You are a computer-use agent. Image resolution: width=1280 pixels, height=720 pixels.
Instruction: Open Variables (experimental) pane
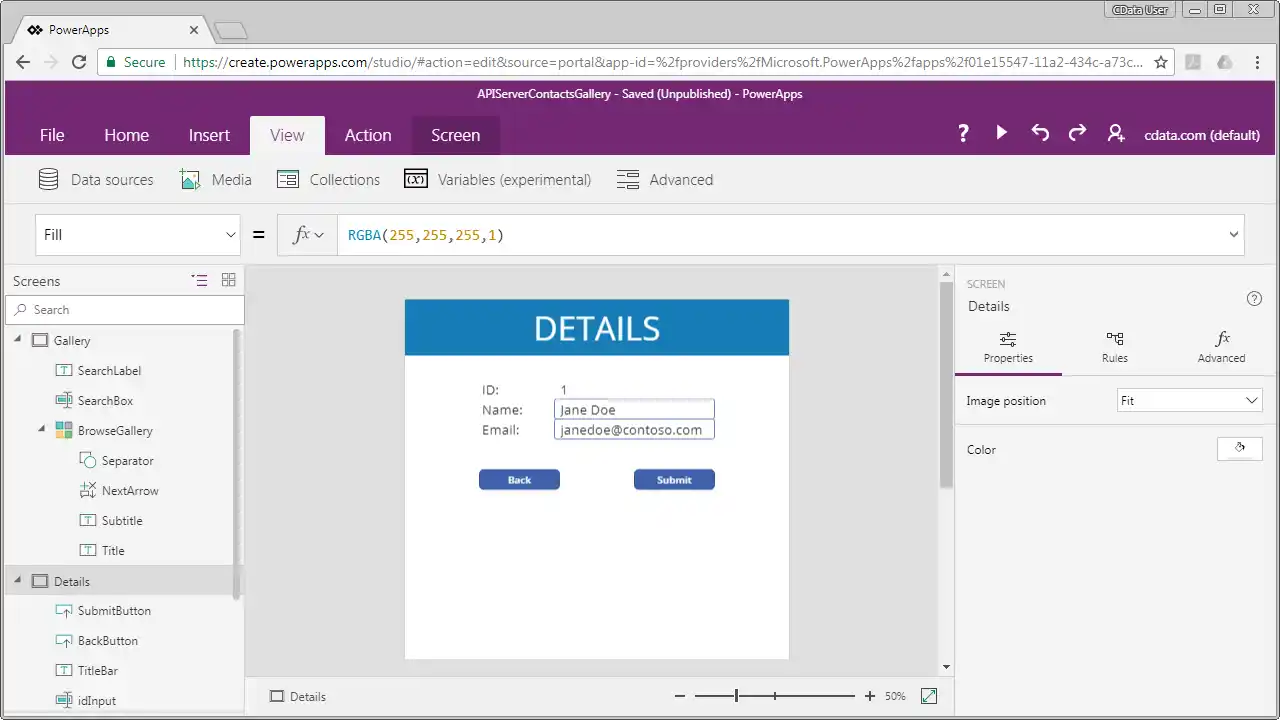point(498,179)
